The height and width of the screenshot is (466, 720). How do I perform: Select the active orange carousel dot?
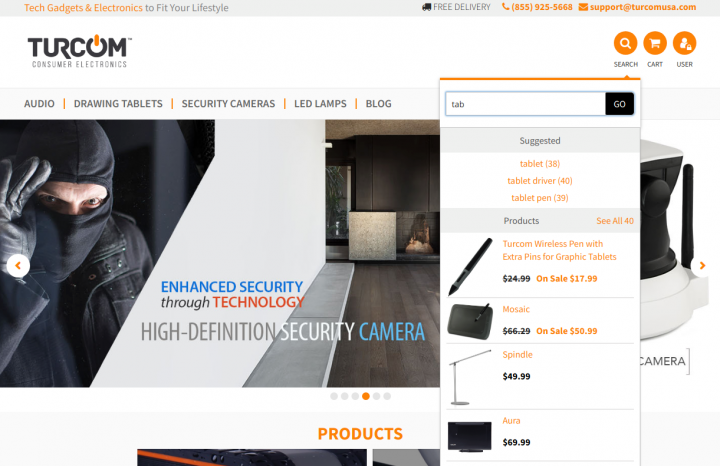click(366, 396)
